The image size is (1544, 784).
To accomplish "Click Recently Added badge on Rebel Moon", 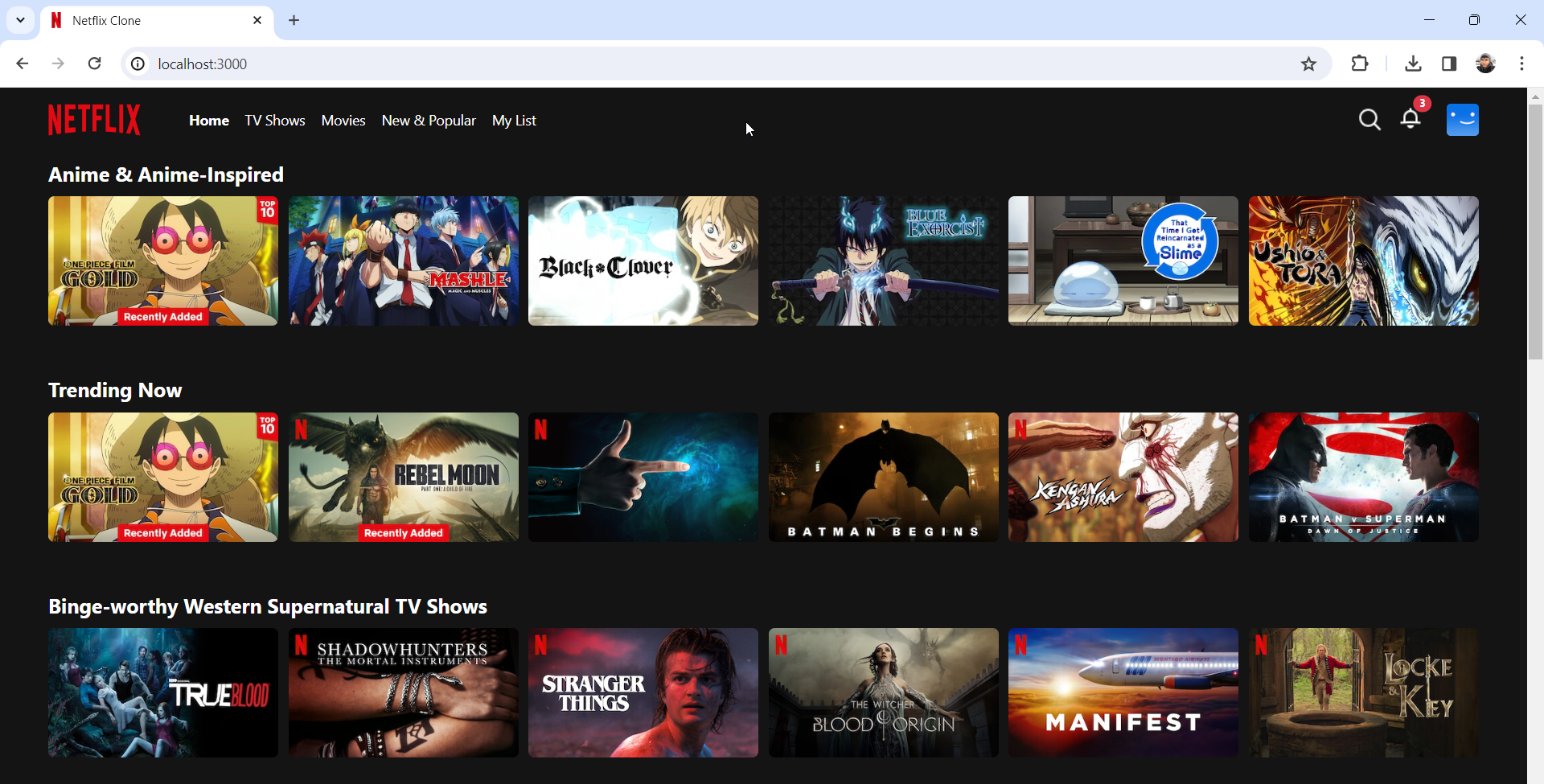I will [404, 533].
